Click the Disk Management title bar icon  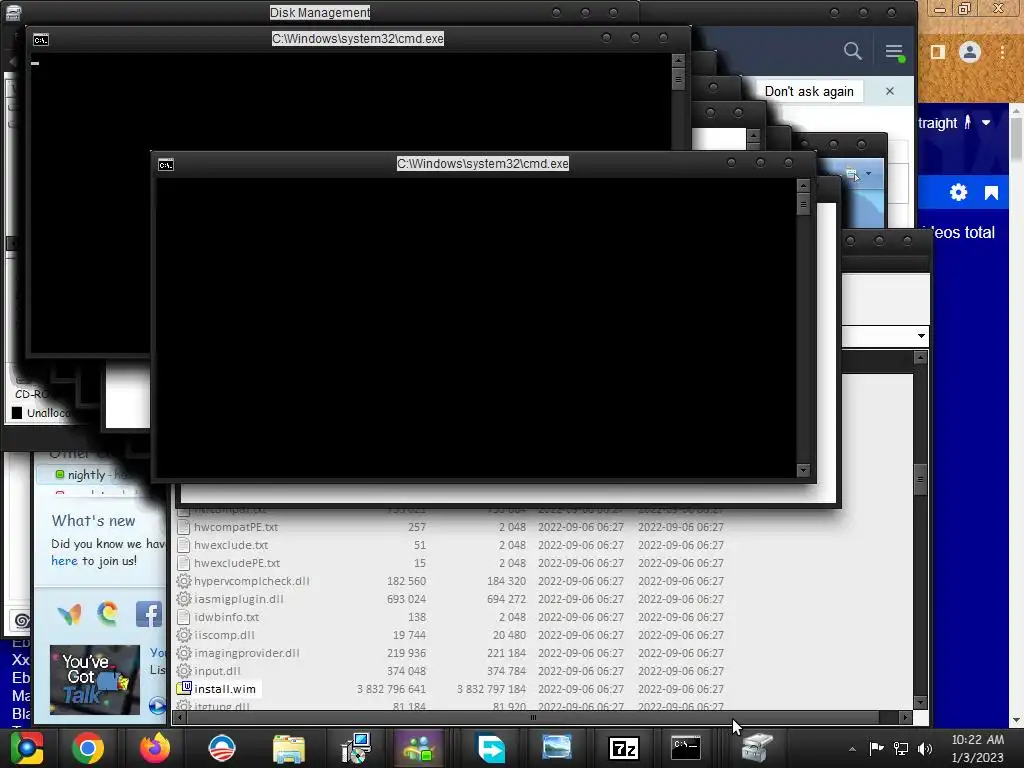13,12
